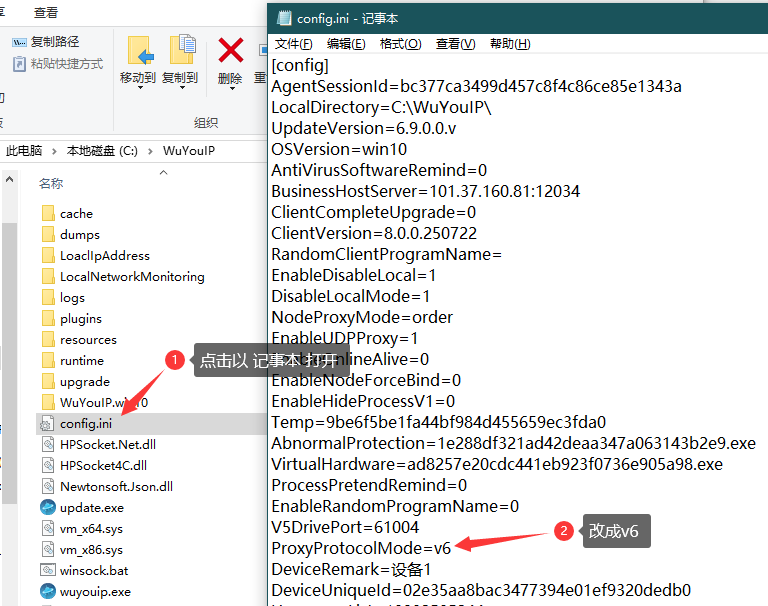Click the V5DrivePort=61004 line
Viewport: 768px width, 606px height.
[345, 528]
